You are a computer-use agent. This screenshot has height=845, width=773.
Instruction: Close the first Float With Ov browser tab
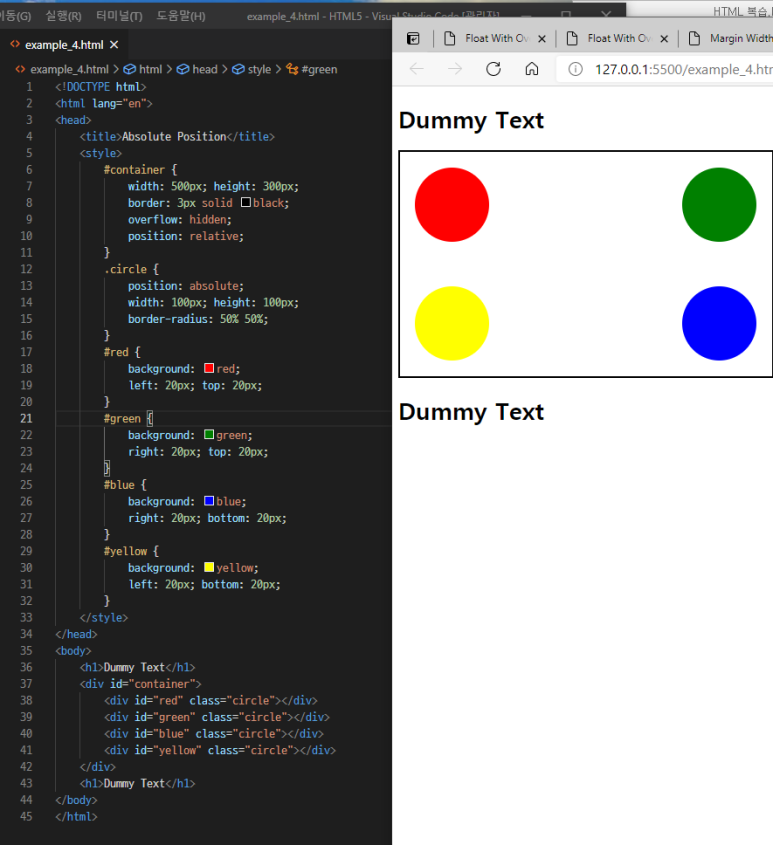(x=542, y=38)
